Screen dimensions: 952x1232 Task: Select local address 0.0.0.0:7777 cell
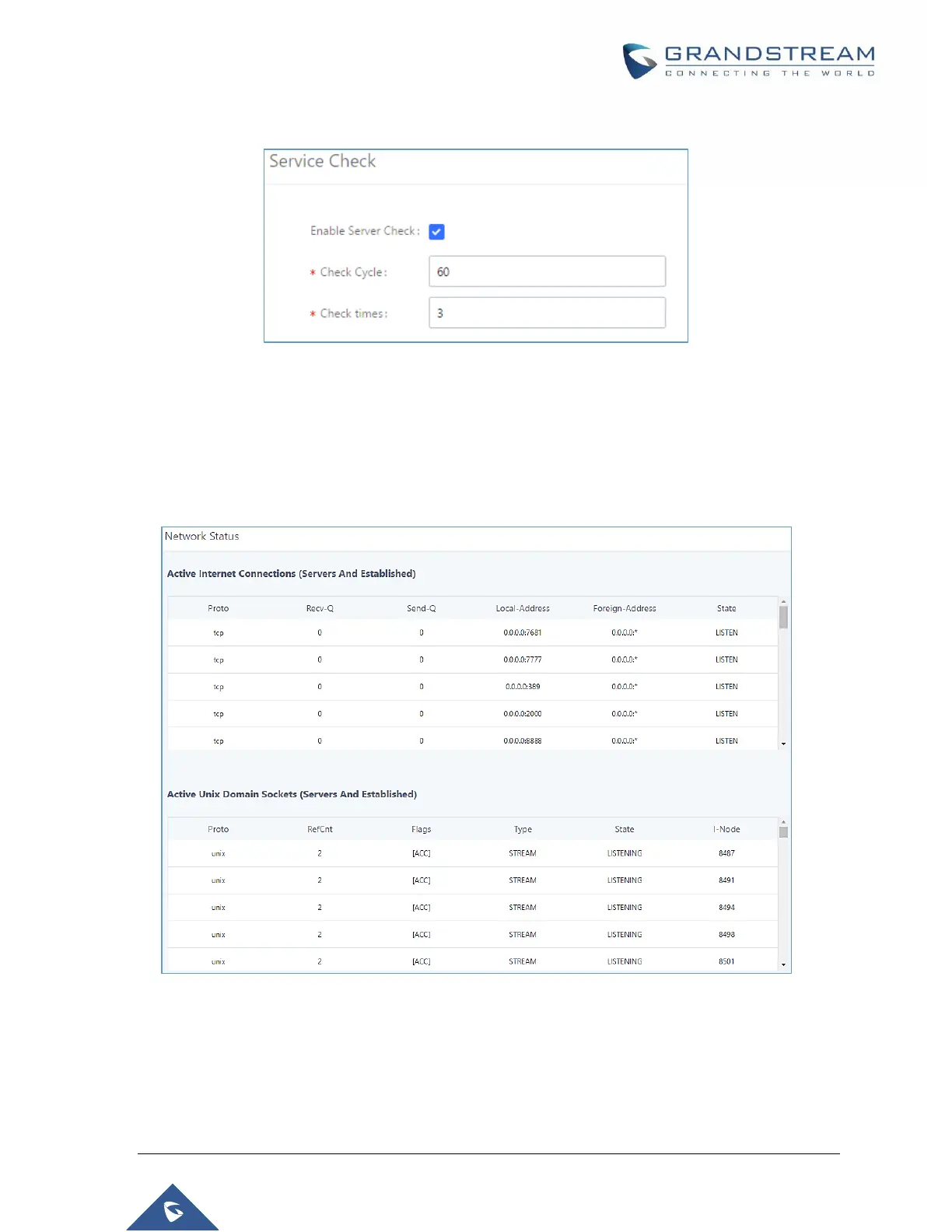coord(523,660)
